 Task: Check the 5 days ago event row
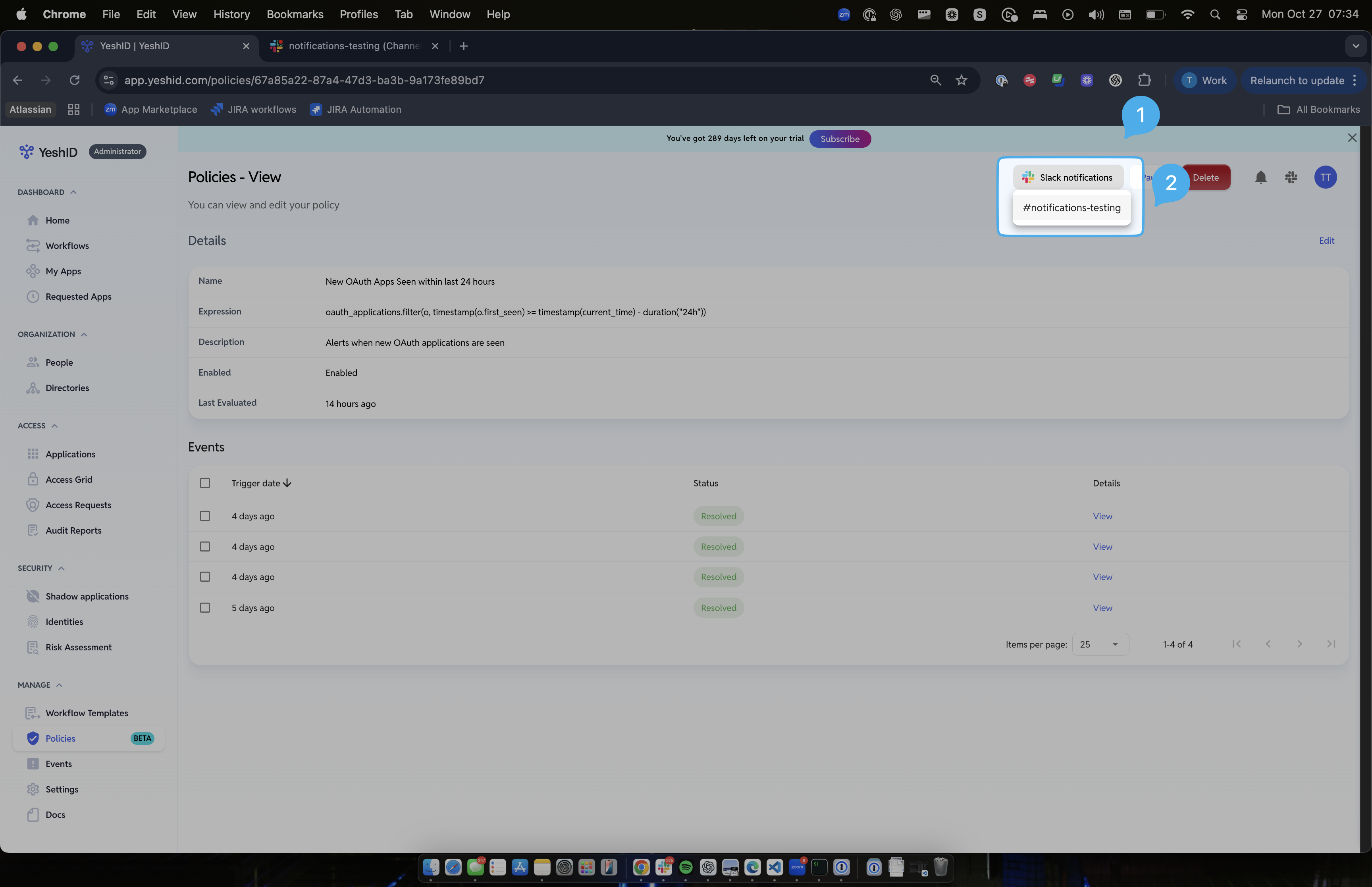coord(205,607)
